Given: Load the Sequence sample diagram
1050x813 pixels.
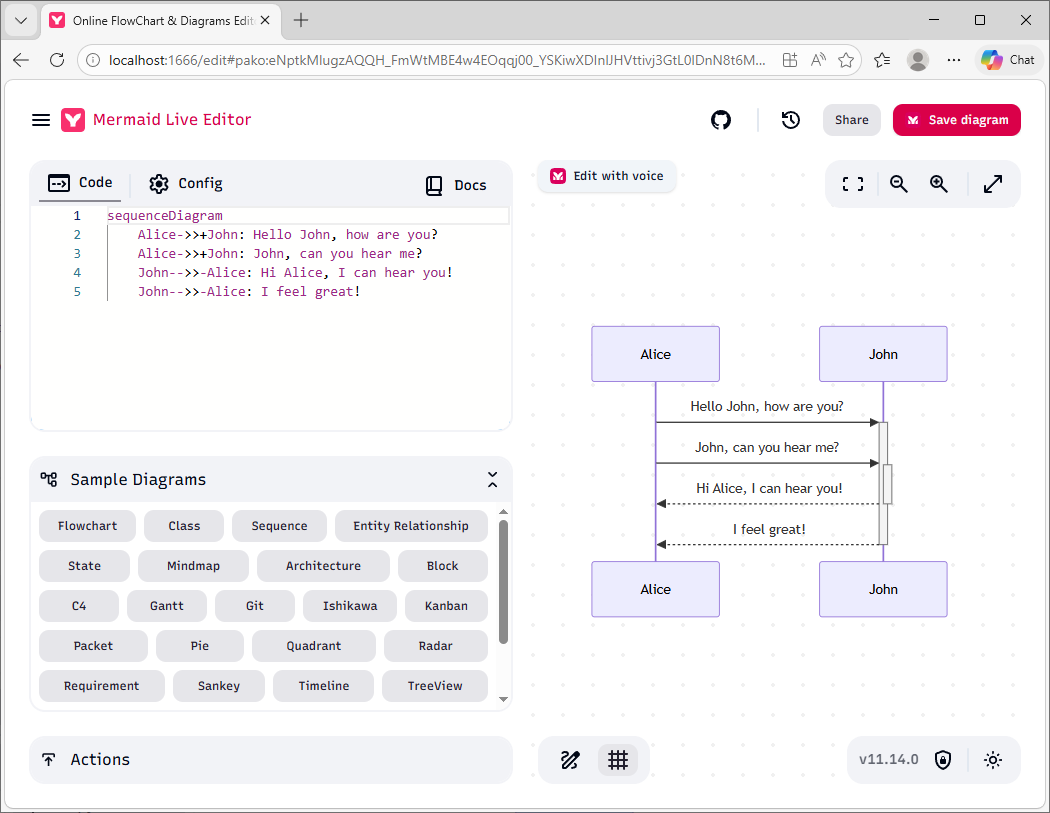Looking at the screenshot, I should [x=279, y=526].
